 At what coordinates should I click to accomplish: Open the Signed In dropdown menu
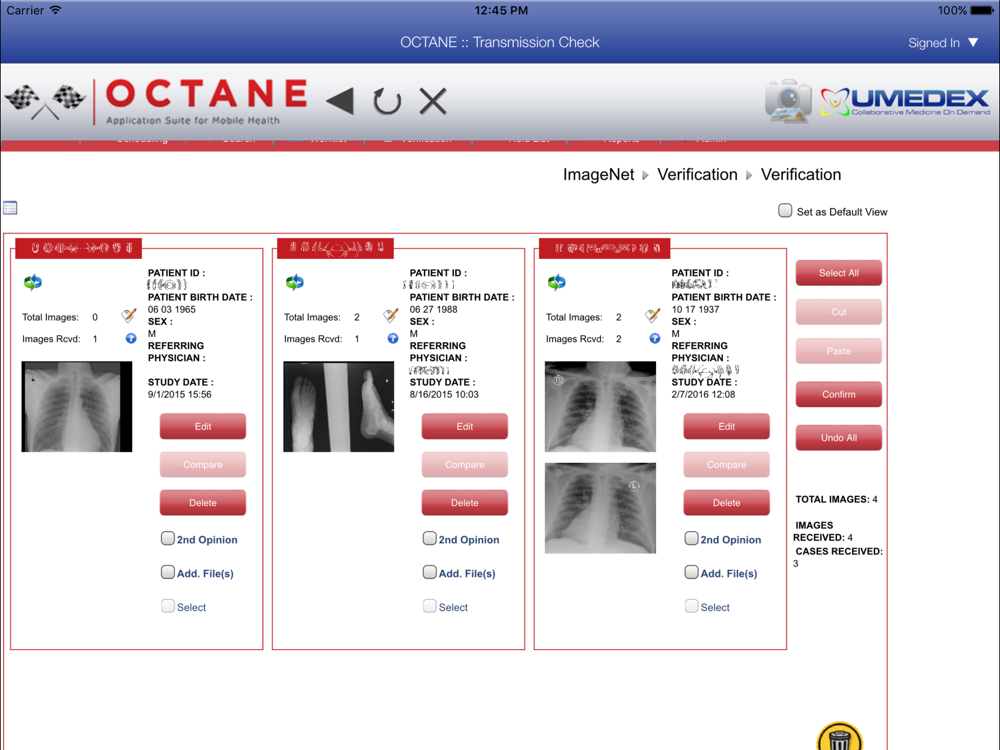pos(943,43)
